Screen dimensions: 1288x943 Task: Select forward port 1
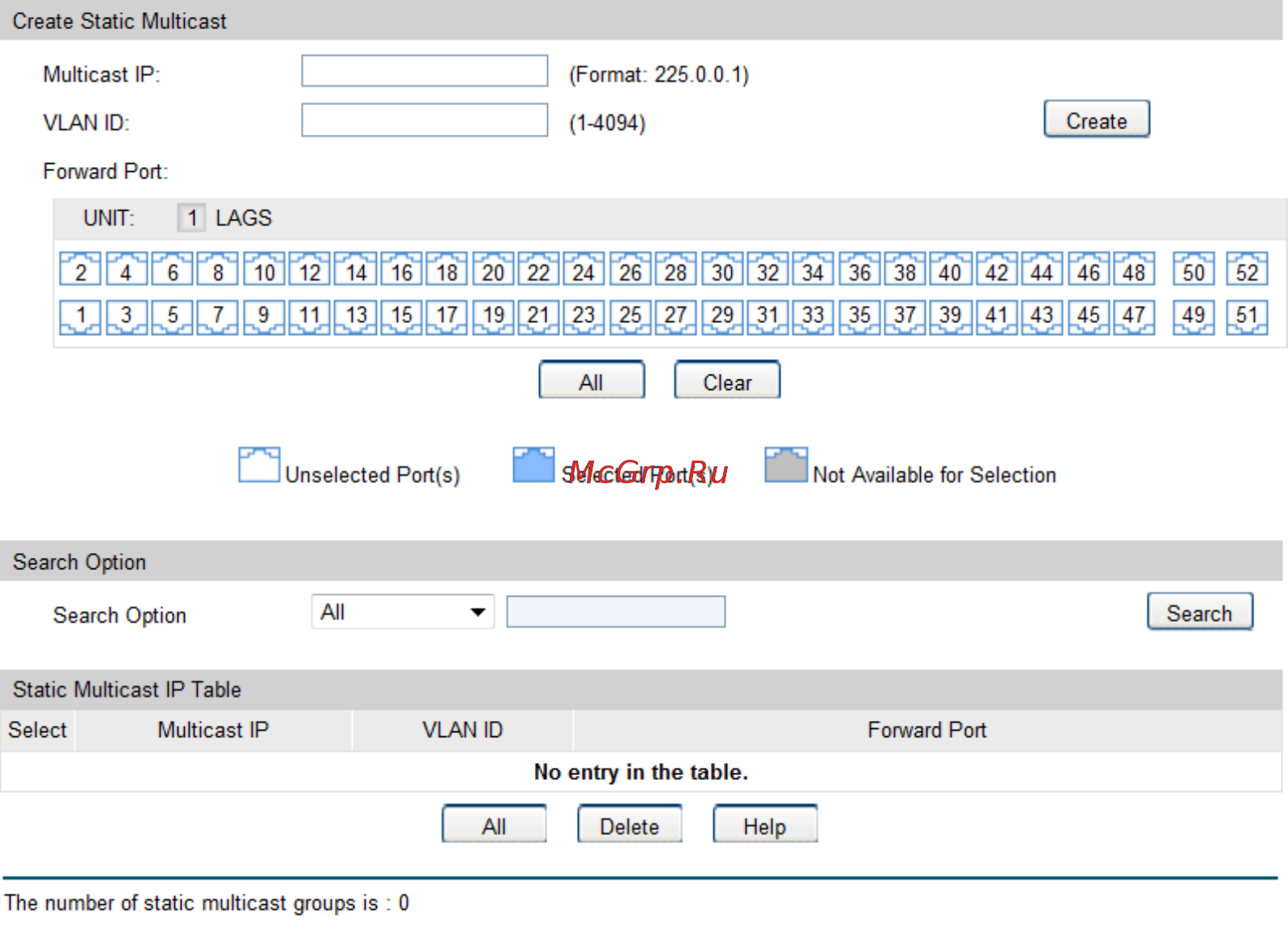(80, 317)
